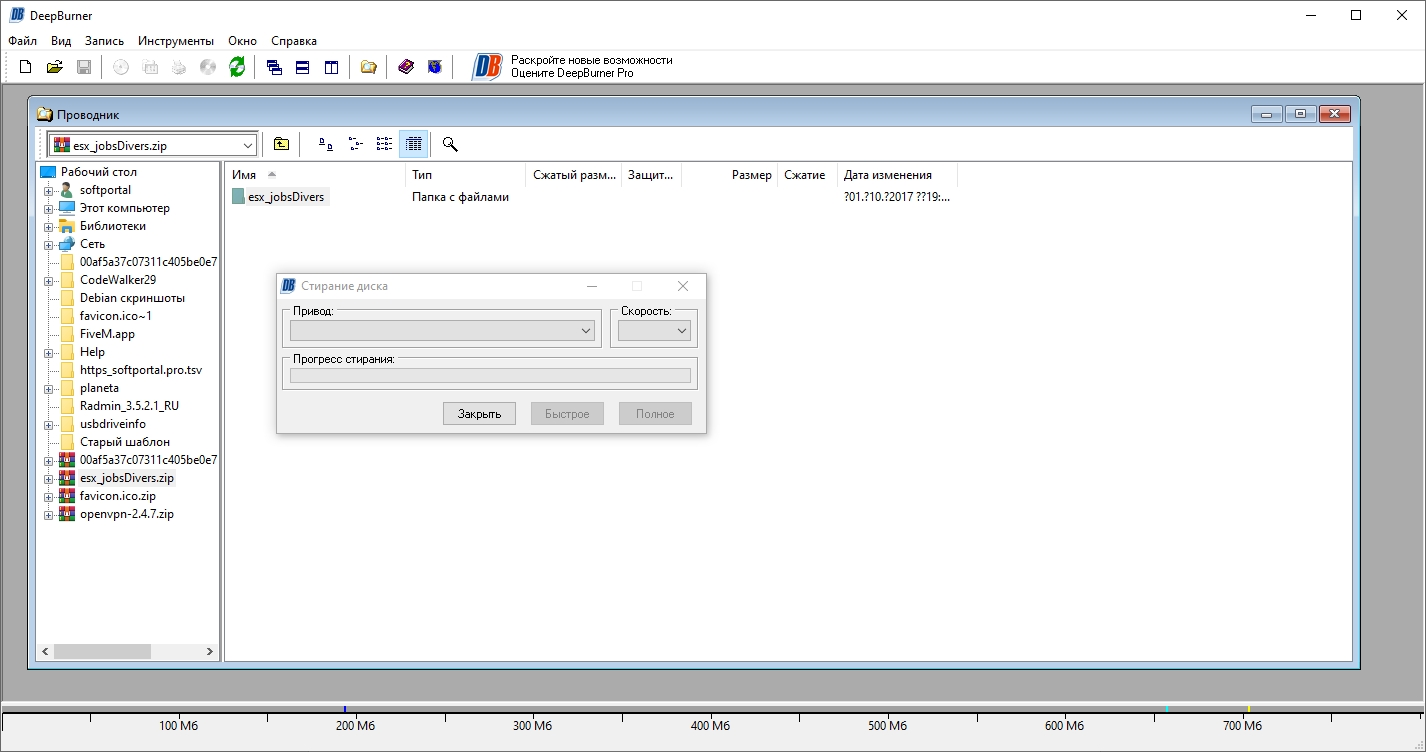Toggle the Explorer panel folder icon
Screen dimensions: 1426x752
click(x=368, y=67)
